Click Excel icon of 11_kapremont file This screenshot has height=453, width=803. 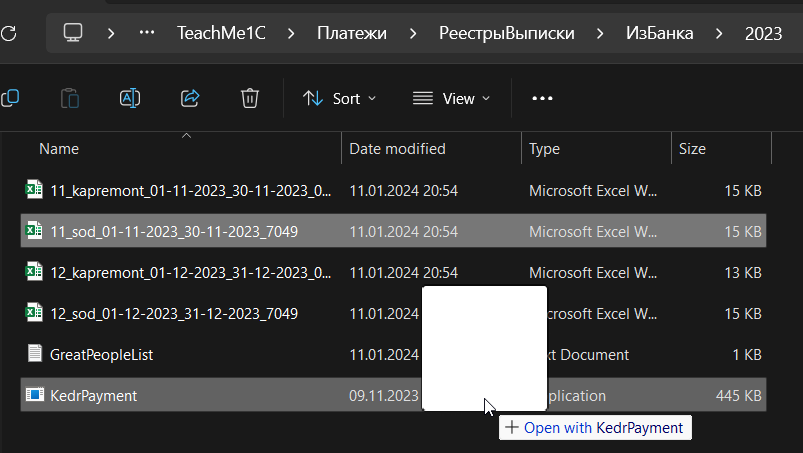pyautogui.click(x=34, y=189)
